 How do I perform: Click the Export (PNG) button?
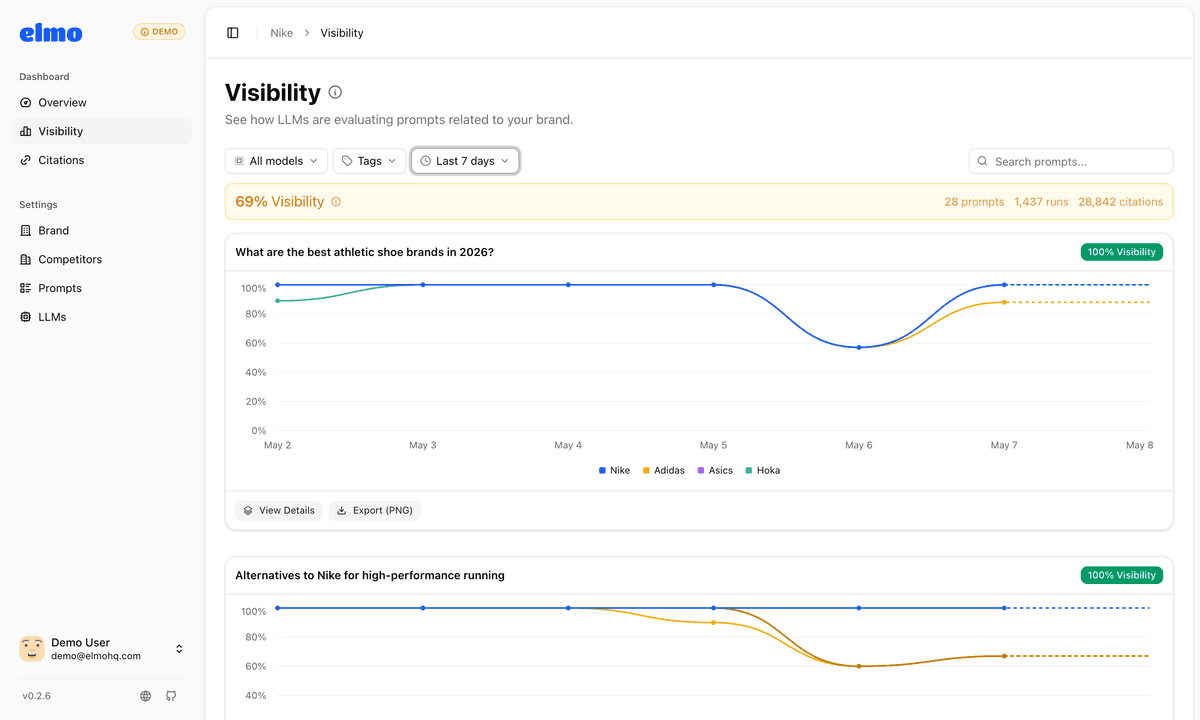coord(375,510)
